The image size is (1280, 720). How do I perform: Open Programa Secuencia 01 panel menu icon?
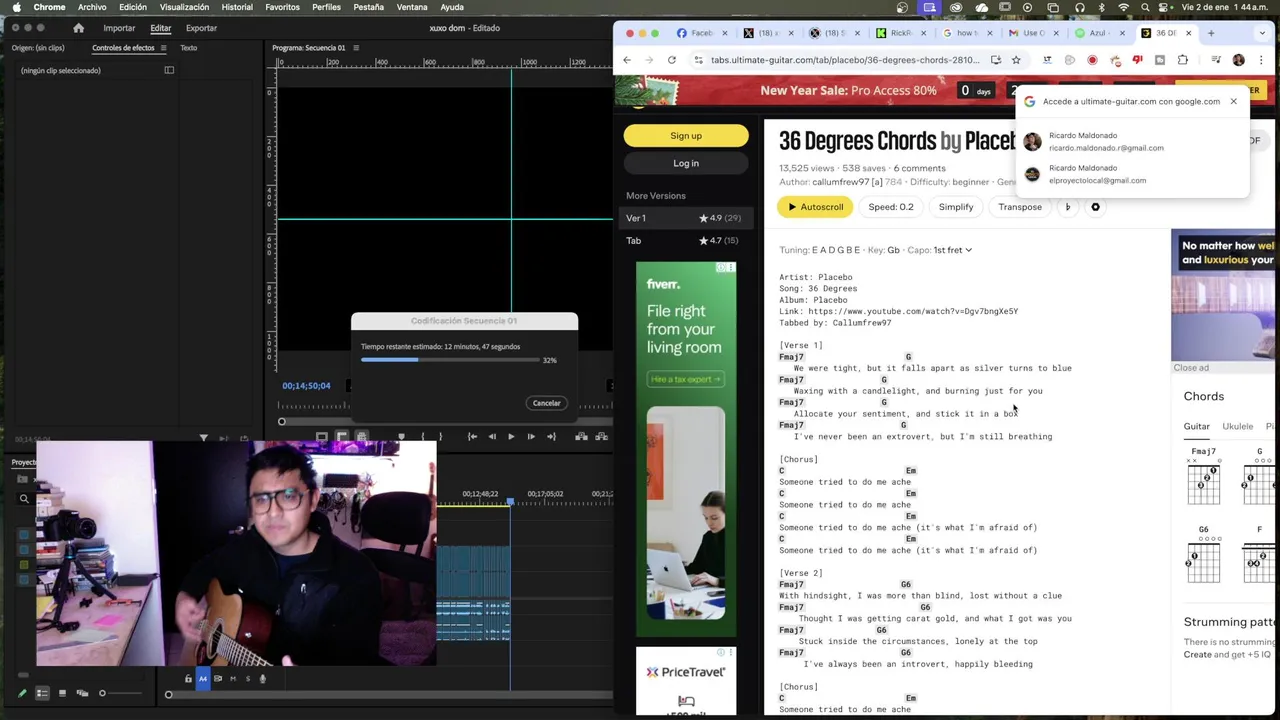pos(356,48)
